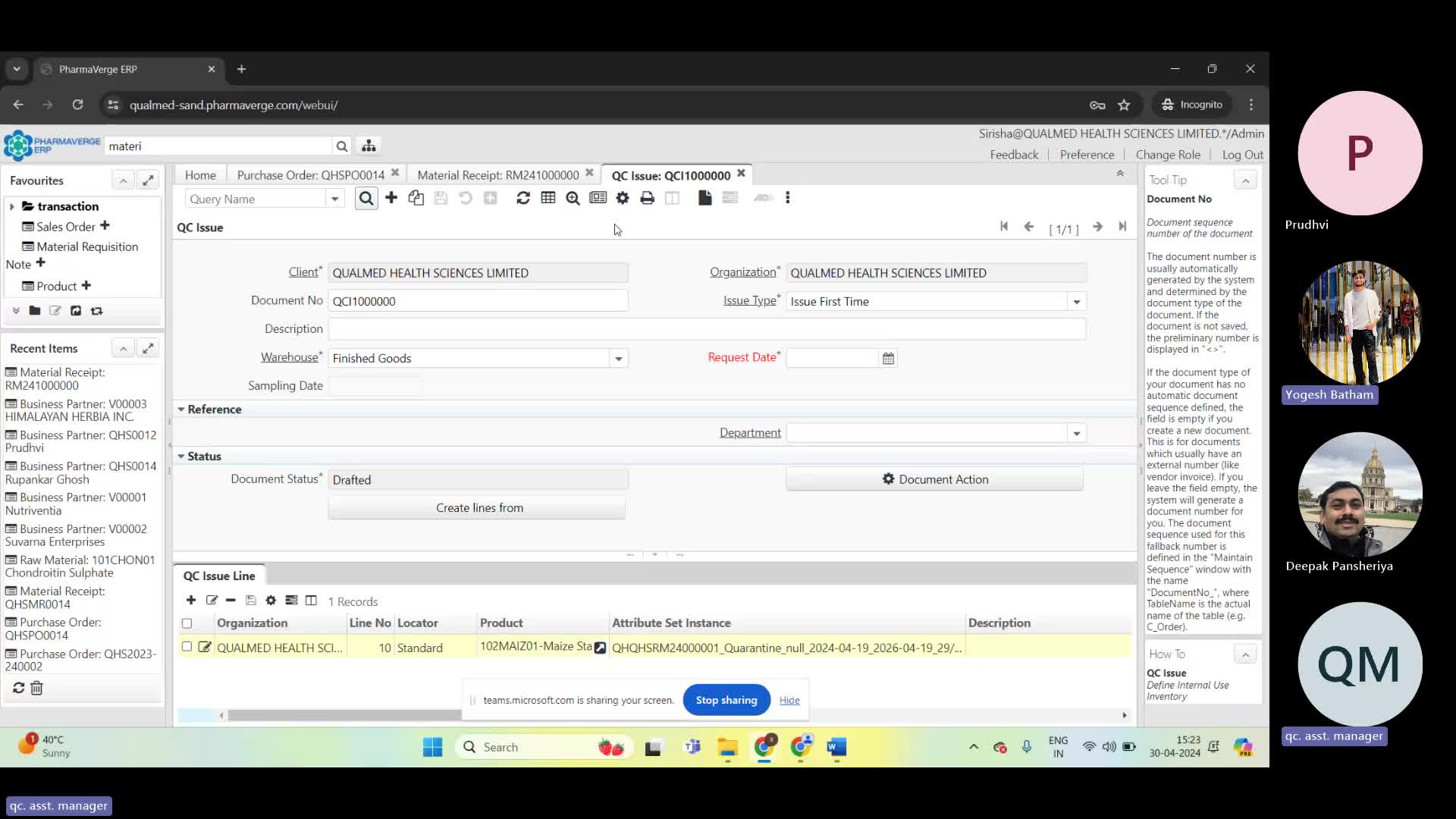This screenshot has height=819, width=1456.
Task: Open Request Date calendar picker
Action: (x=888, y=358)
